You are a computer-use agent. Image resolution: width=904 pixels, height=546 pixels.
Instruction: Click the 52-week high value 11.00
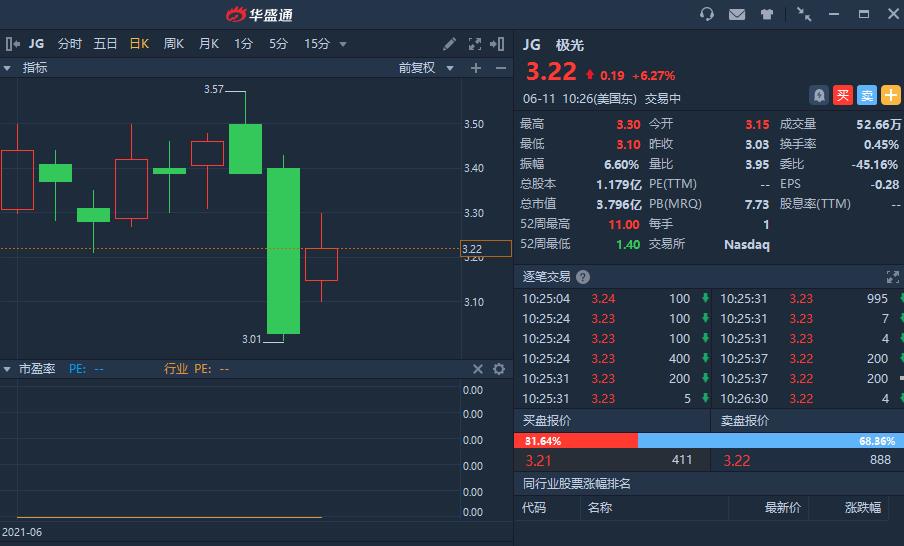[x=624, y=224]
